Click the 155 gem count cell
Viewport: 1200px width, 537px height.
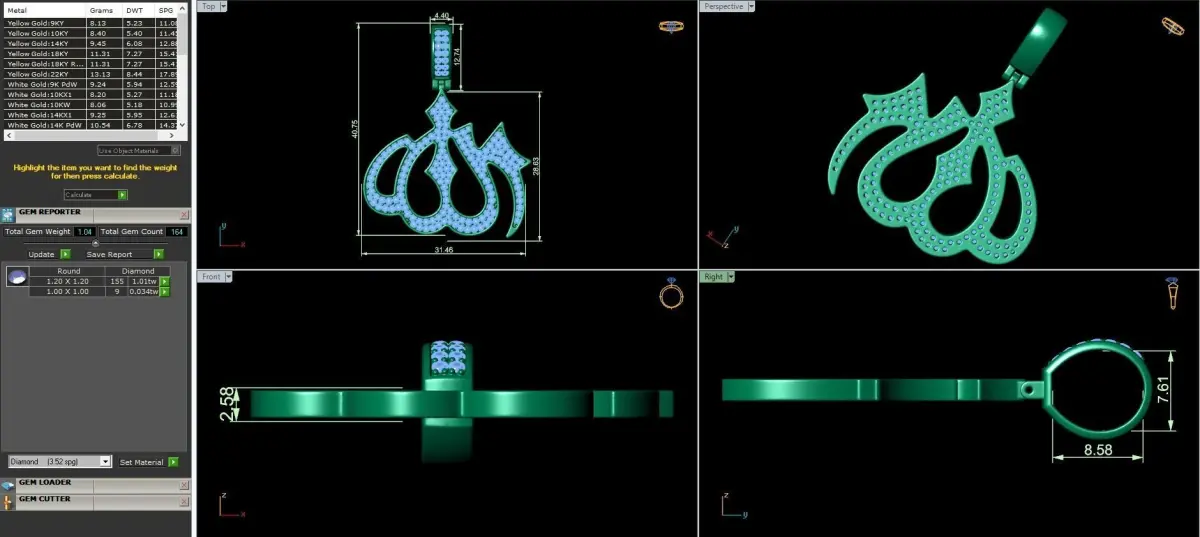(x=117, y=281)
